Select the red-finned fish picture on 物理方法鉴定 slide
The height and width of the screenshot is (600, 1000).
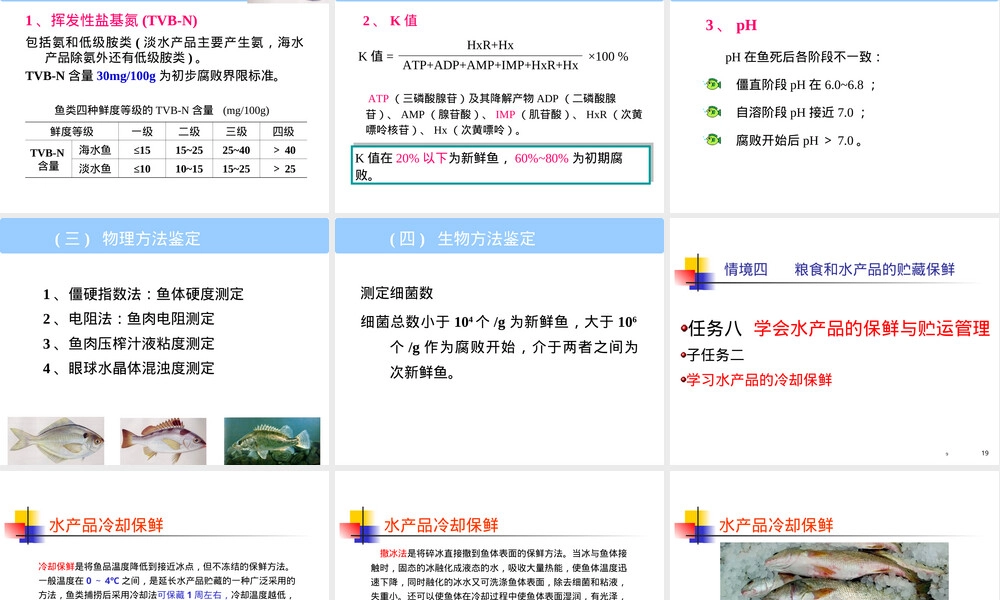click(163, 441)
